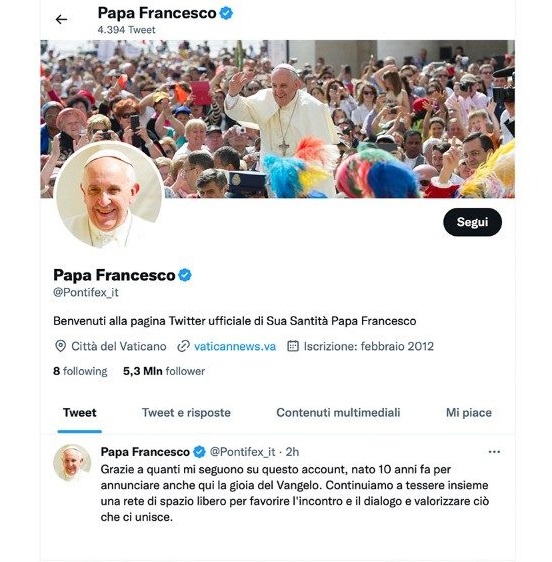The width and height of the screenshot is (552, 562).
Task: Click the verified badge beside the profile name
Action: pos(185,275)
